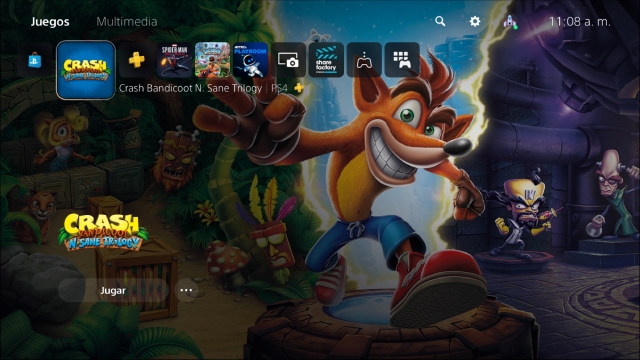Open the Media Gallery camera icon
Image resolution: width=640 pixels, height=360 pixels.
289,60
